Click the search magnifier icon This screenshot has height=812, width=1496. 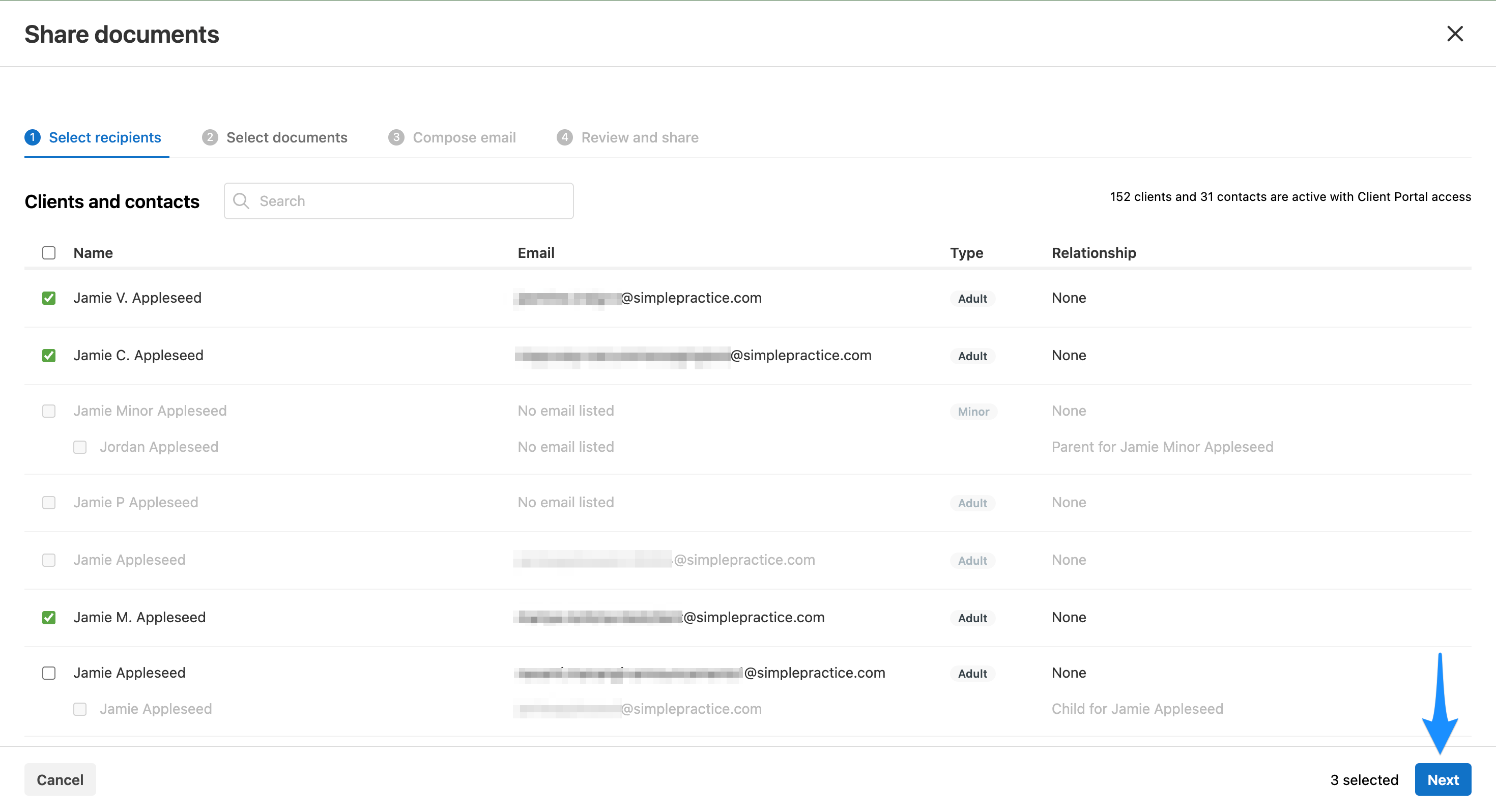point(241,201)
